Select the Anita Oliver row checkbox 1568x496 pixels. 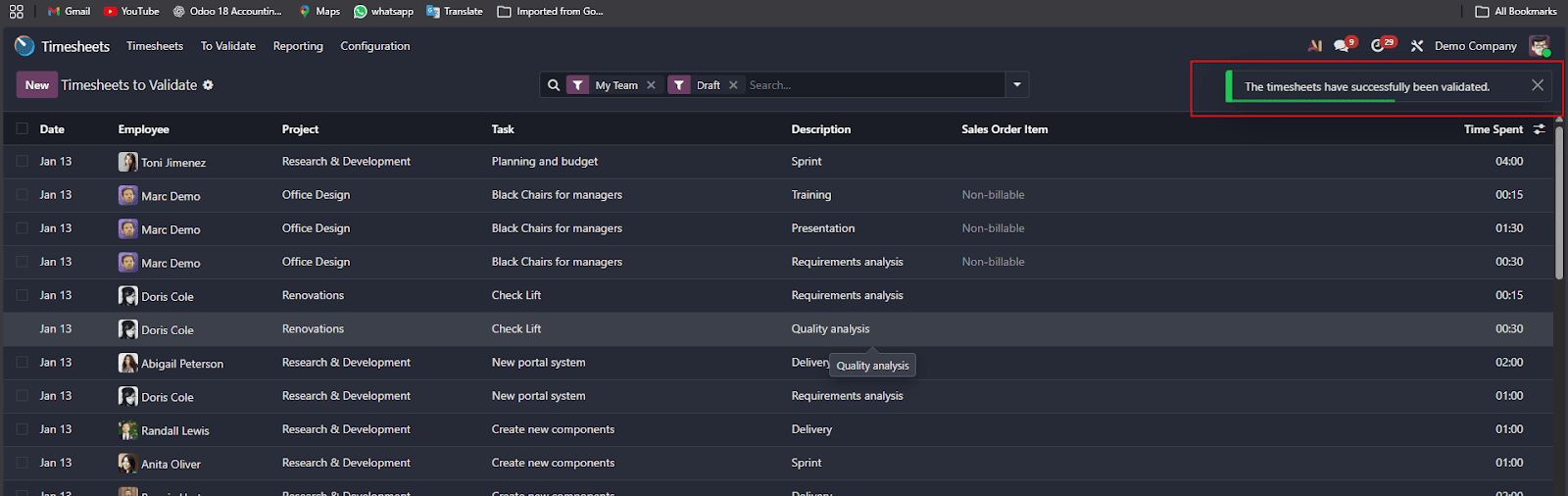22,462
